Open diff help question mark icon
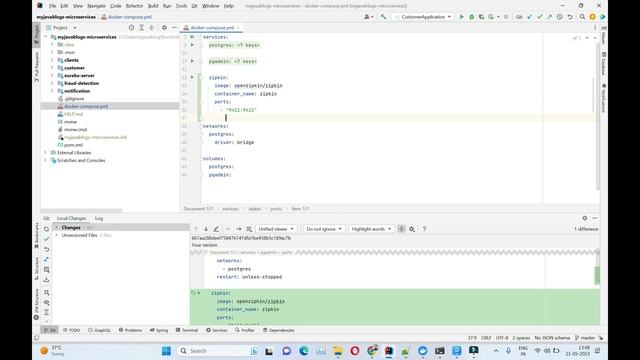 pos(424,229)
